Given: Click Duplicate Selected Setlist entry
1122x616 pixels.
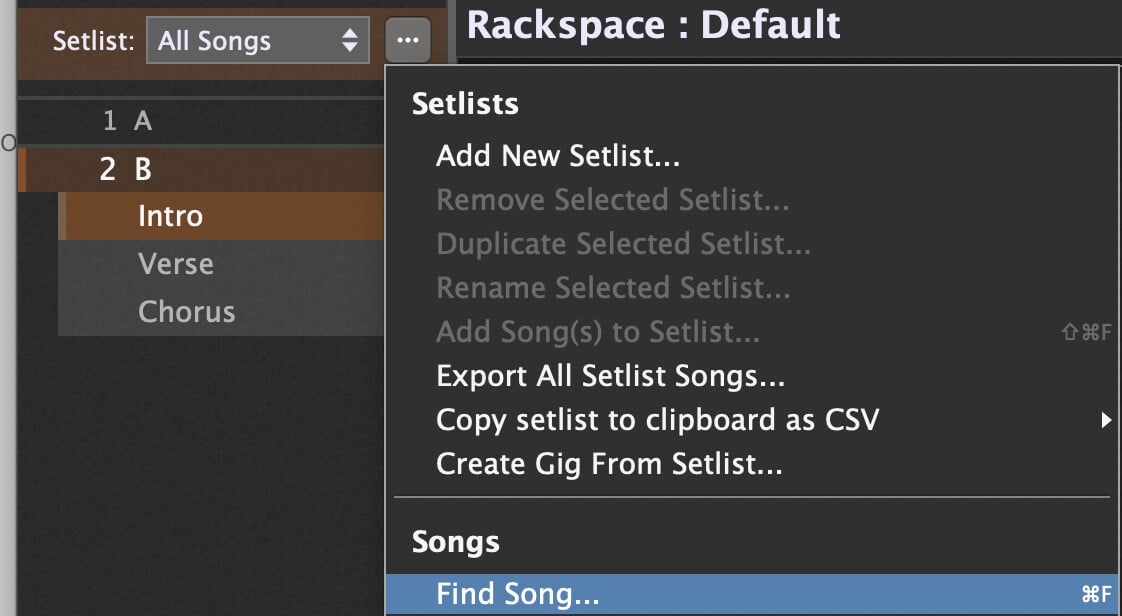Looking at the screenshot, I should (x=623, y=244).
